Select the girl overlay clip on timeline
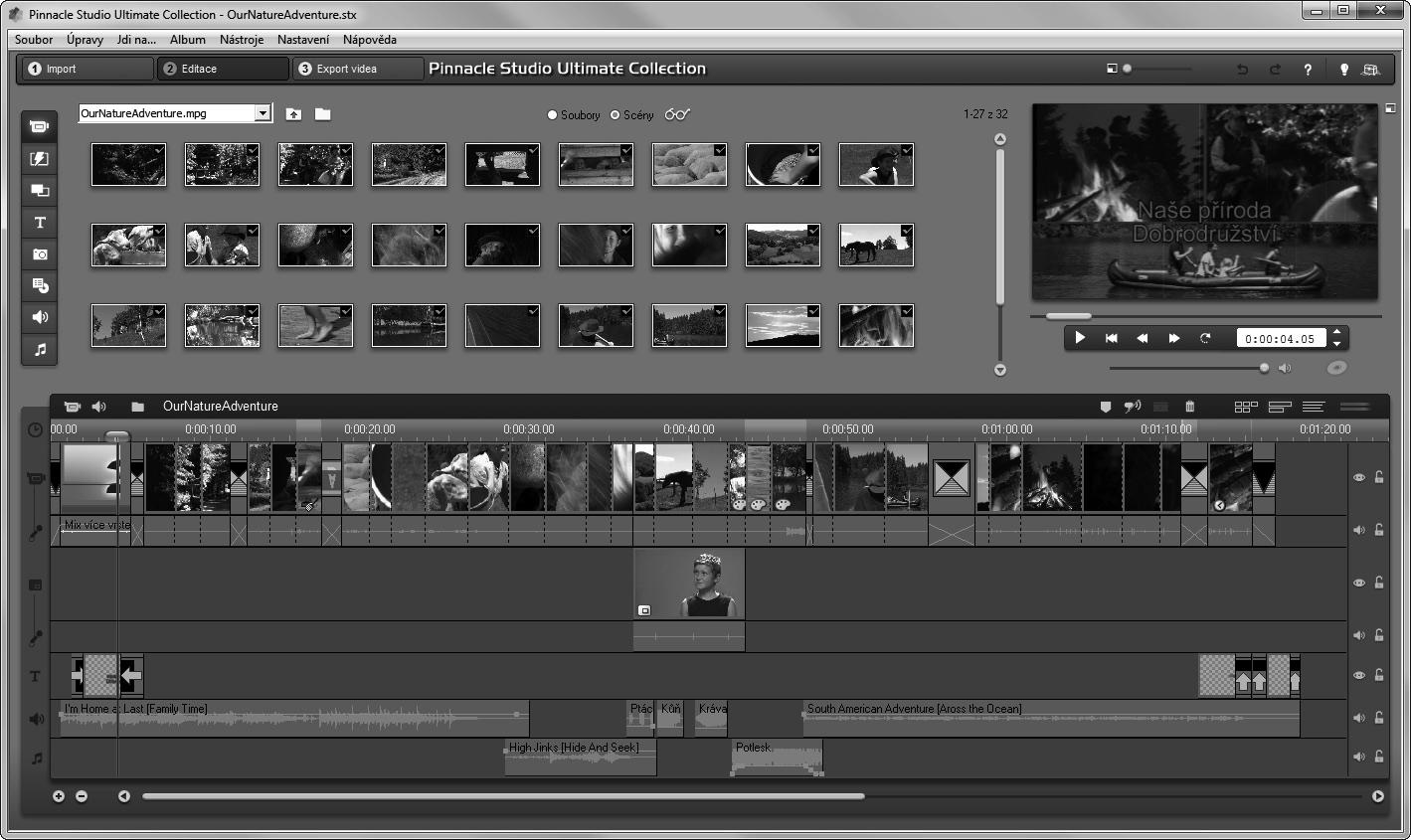The width and height of the screenshot is (1411, 840). pos(689,585)
